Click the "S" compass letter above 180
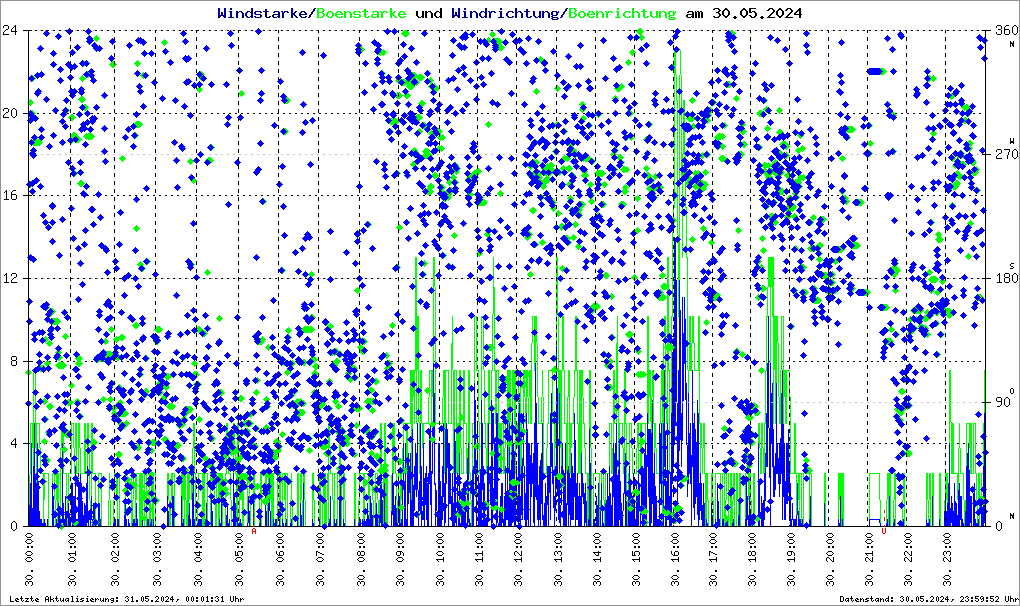The width and height of the screenshot is (1020, 606). [x=1012, y=266]
